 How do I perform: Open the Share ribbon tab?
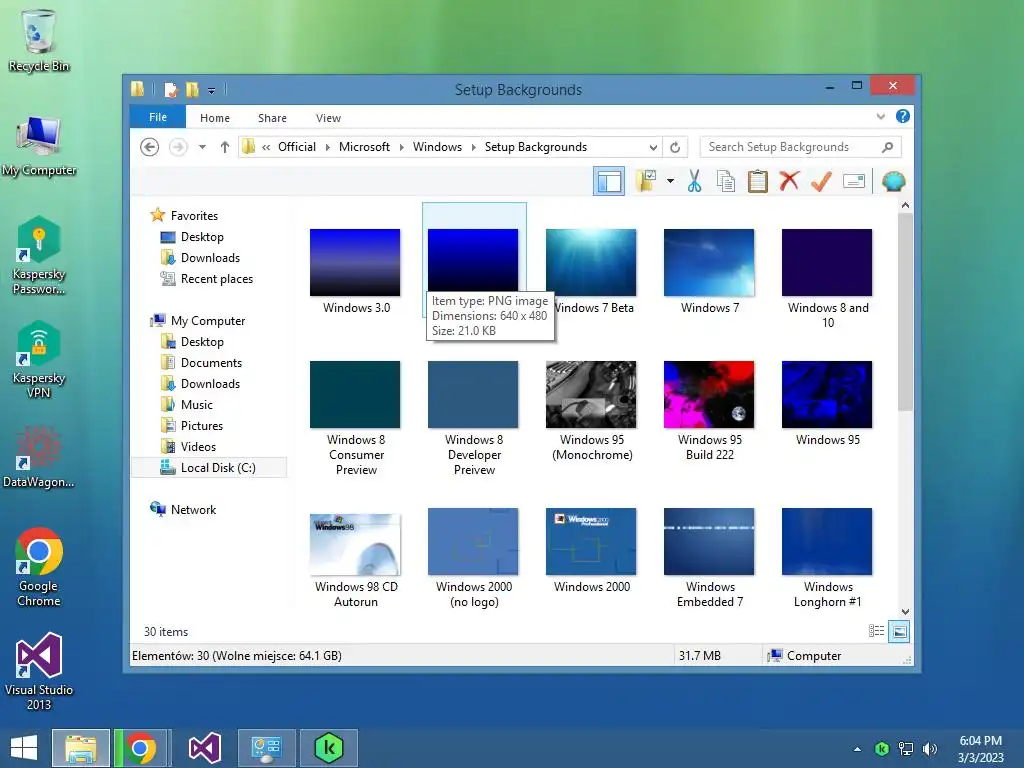click(272, 118)
